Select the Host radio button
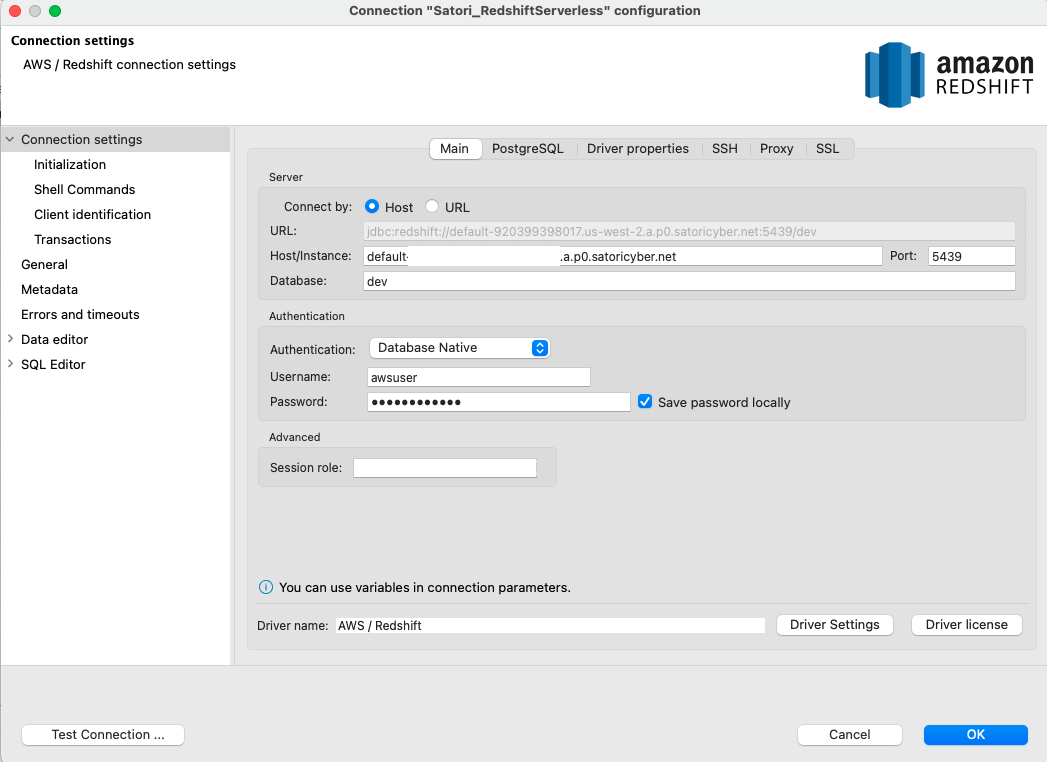This screenshot has height=762, width=1047. click(x=372, y=206)
